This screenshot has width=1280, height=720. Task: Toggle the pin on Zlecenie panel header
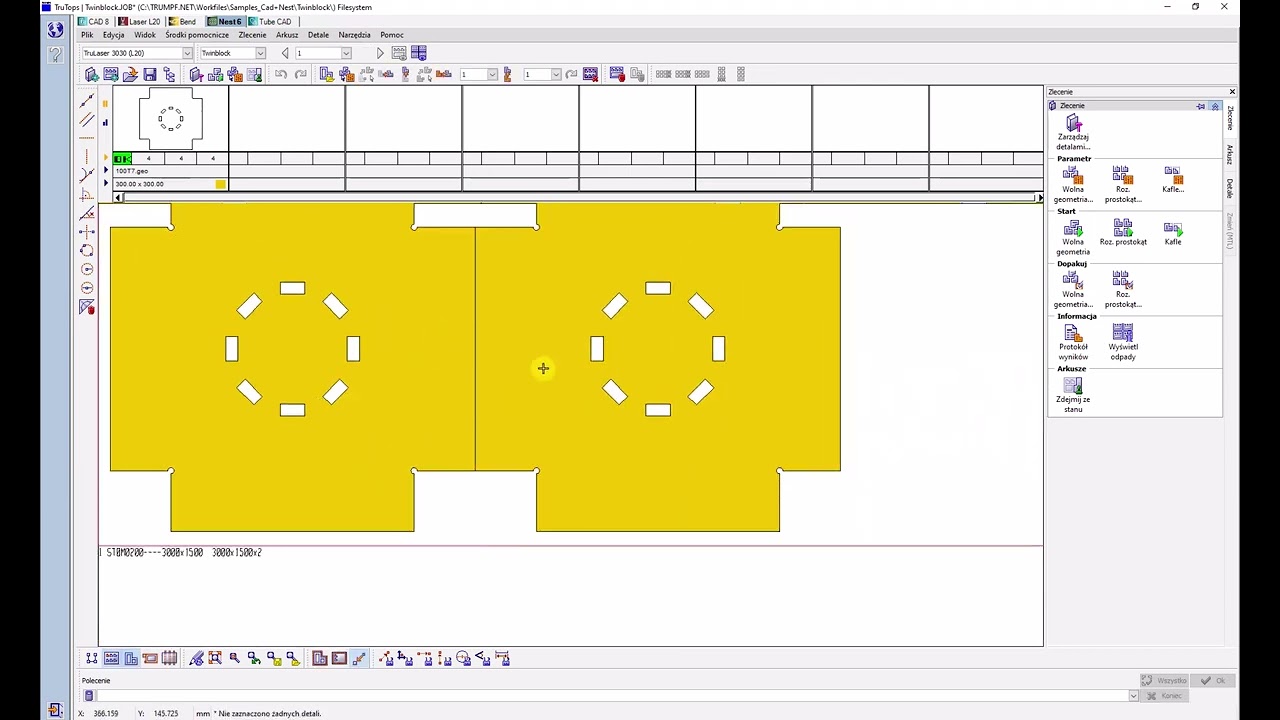point(1201,106)
